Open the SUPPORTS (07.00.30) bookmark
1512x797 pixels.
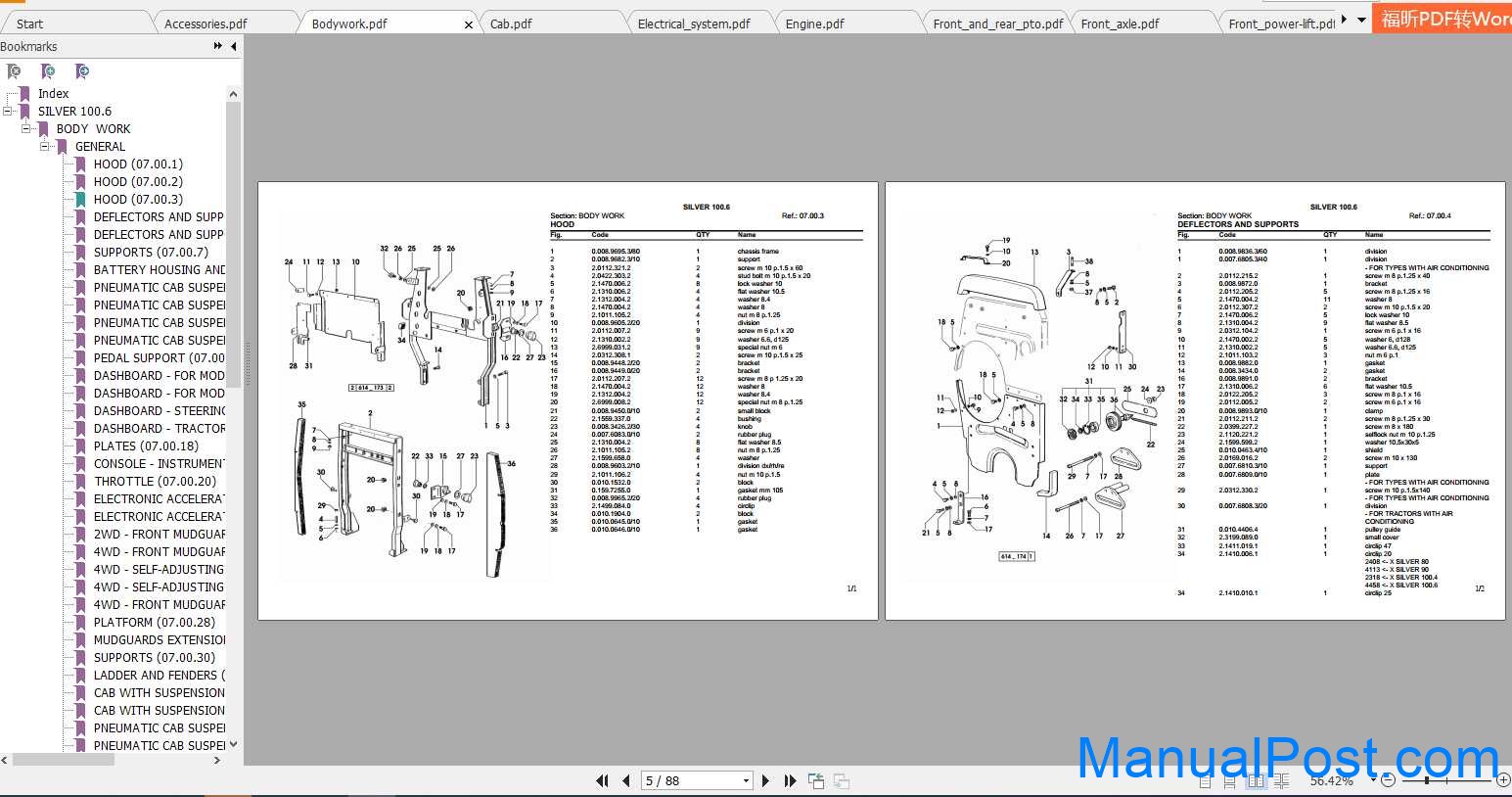[x=155, y=658]
